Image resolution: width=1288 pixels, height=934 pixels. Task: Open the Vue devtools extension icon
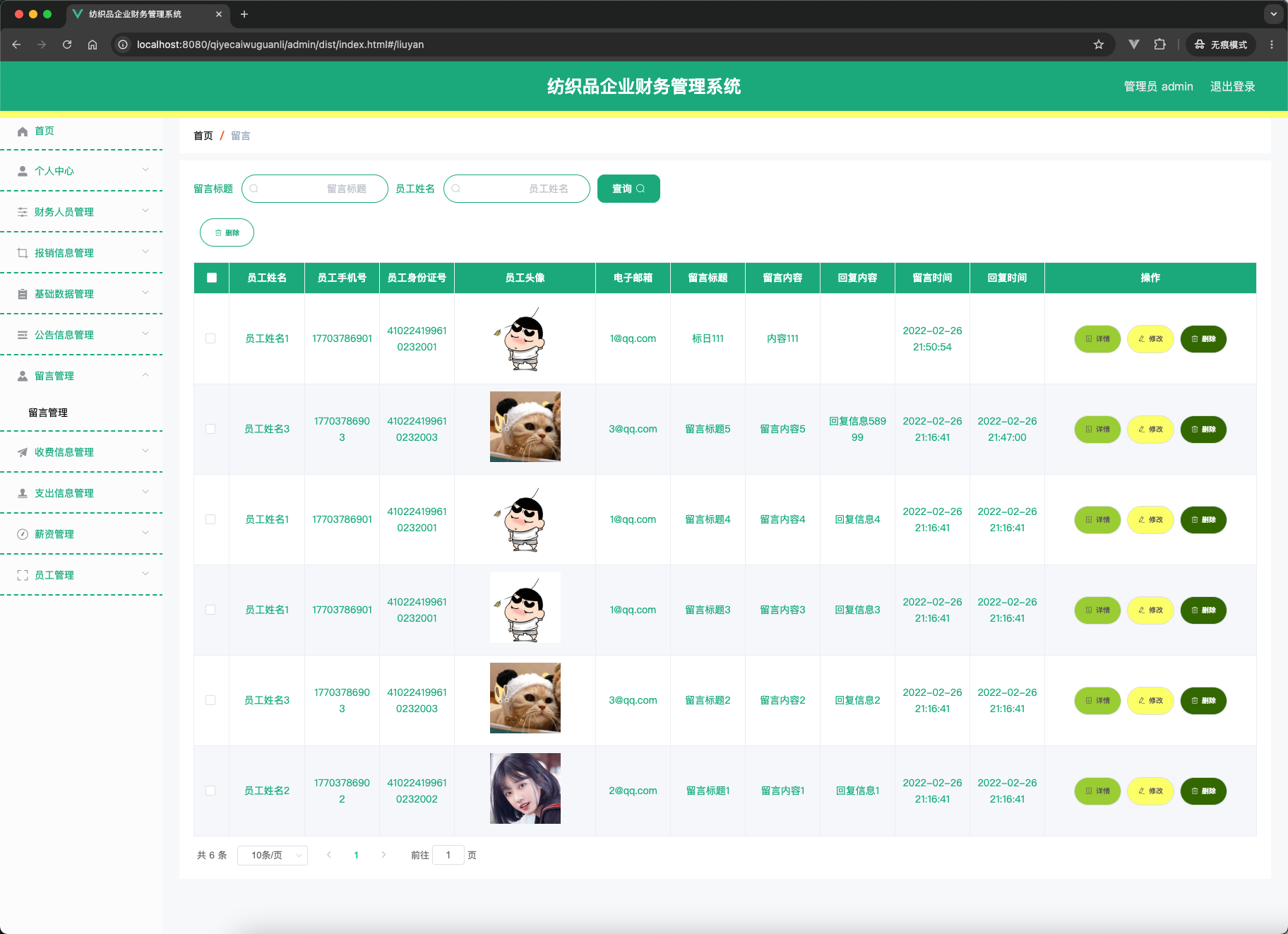tap(1134, 45)
